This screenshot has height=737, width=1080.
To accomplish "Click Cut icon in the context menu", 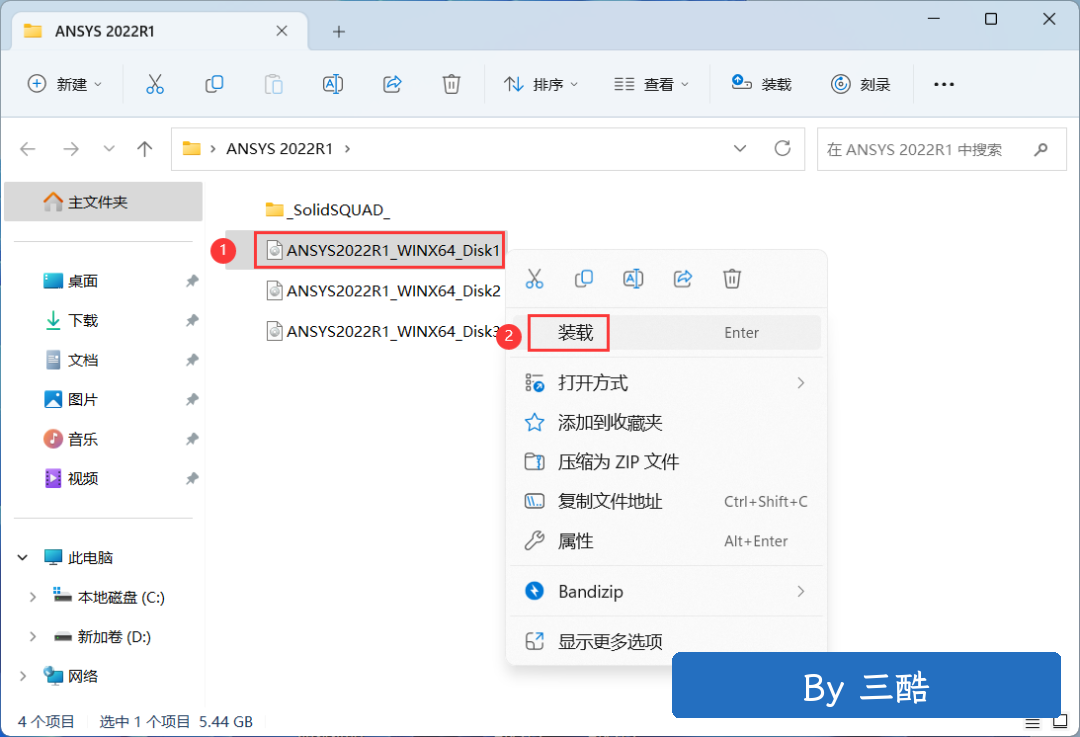I will click(534, 278).
